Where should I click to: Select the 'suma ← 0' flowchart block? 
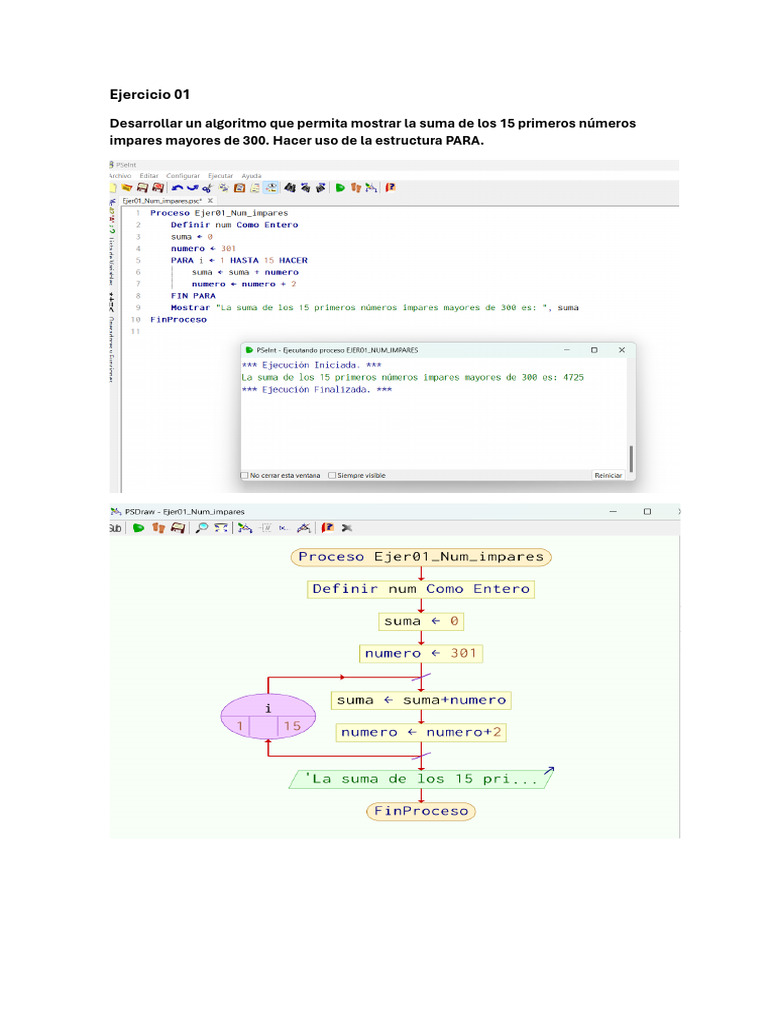point(421,621)
